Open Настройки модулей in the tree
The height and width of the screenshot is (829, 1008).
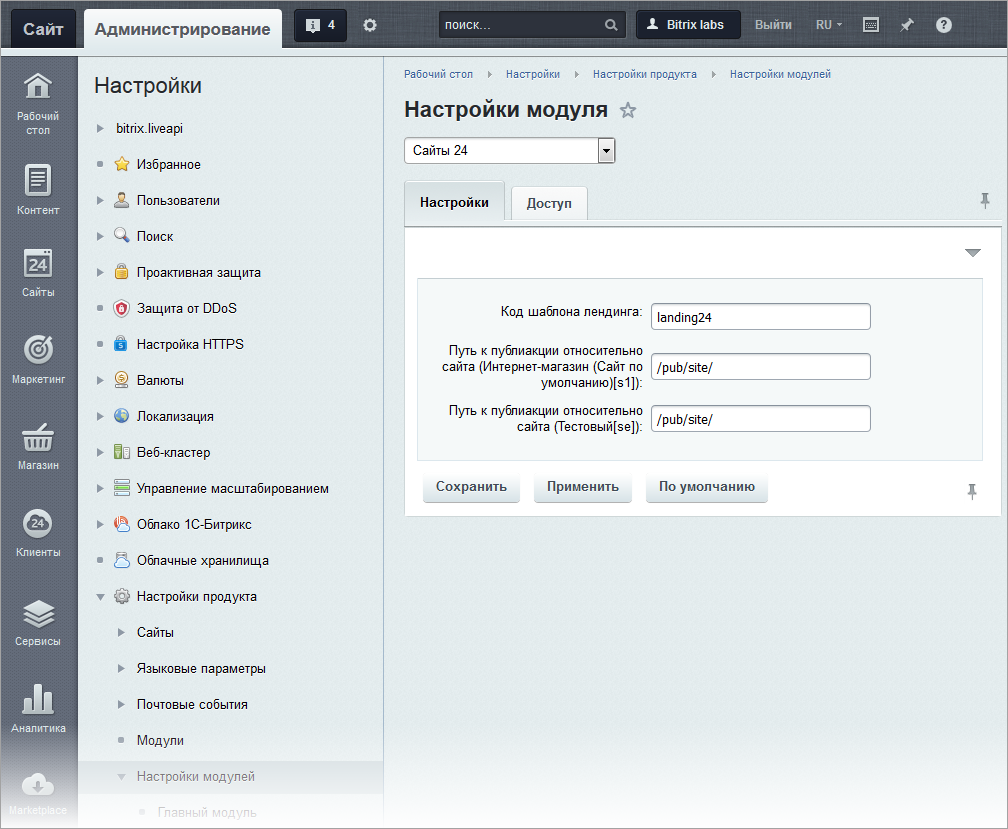[x=195, y=776]
